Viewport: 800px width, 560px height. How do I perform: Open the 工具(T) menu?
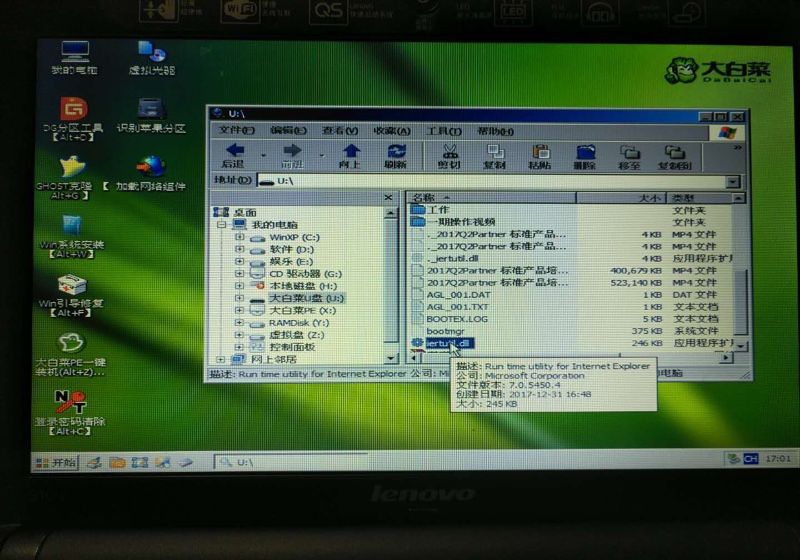444,131
